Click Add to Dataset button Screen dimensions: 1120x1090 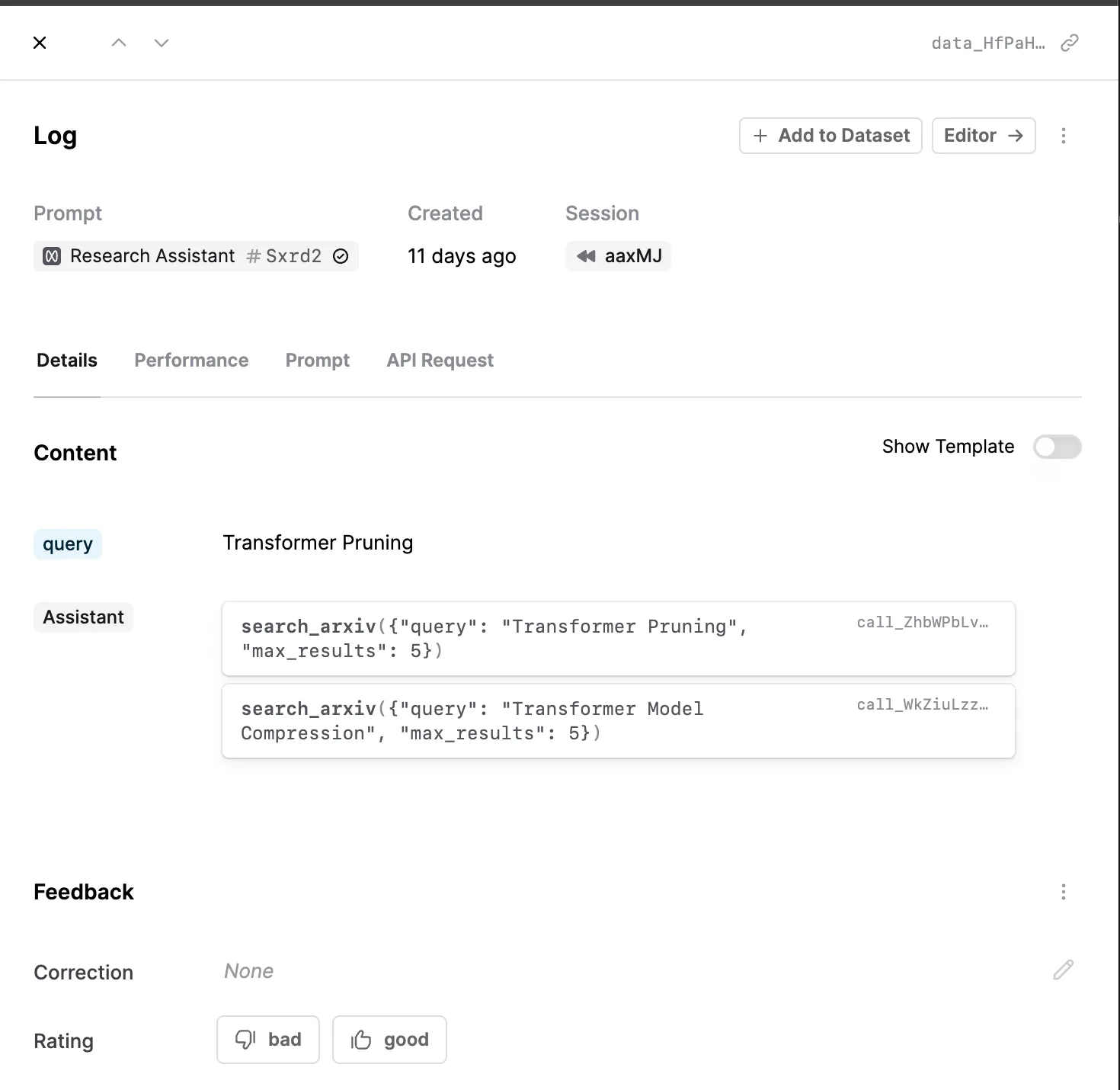(x=830, y=136)
